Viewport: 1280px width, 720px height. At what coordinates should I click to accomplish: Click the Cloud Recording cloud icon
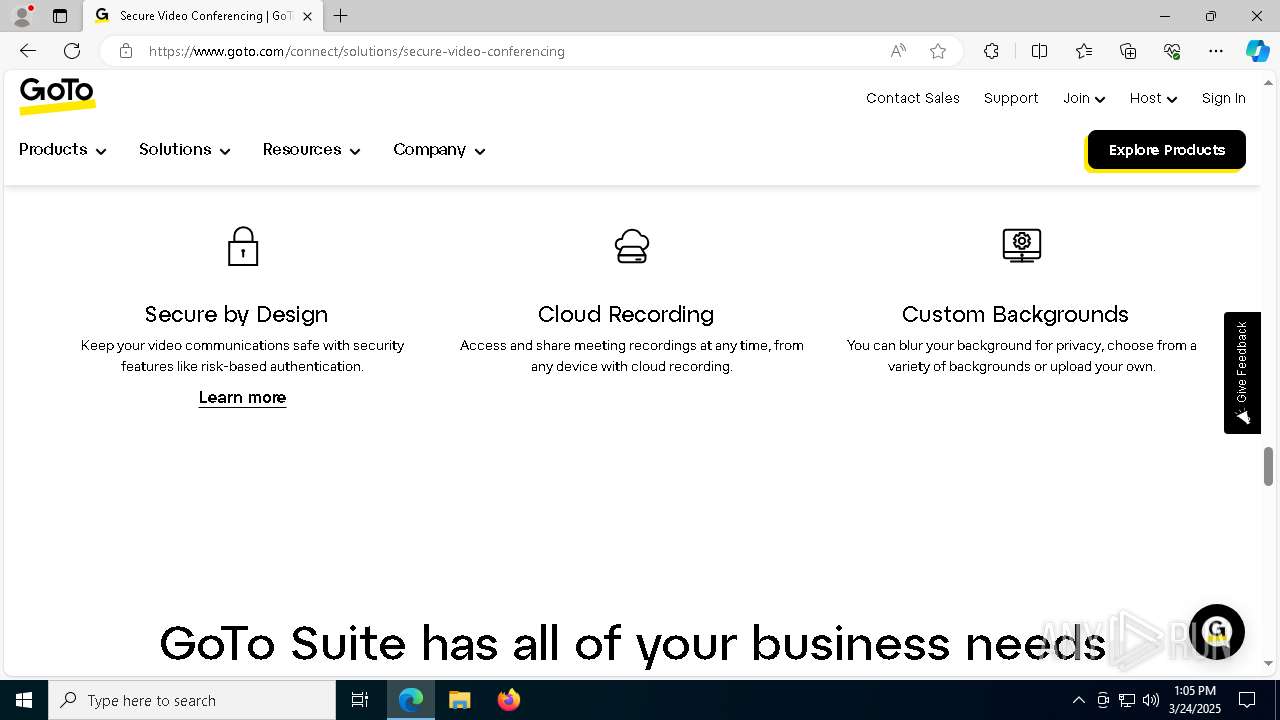coord(632,246)
